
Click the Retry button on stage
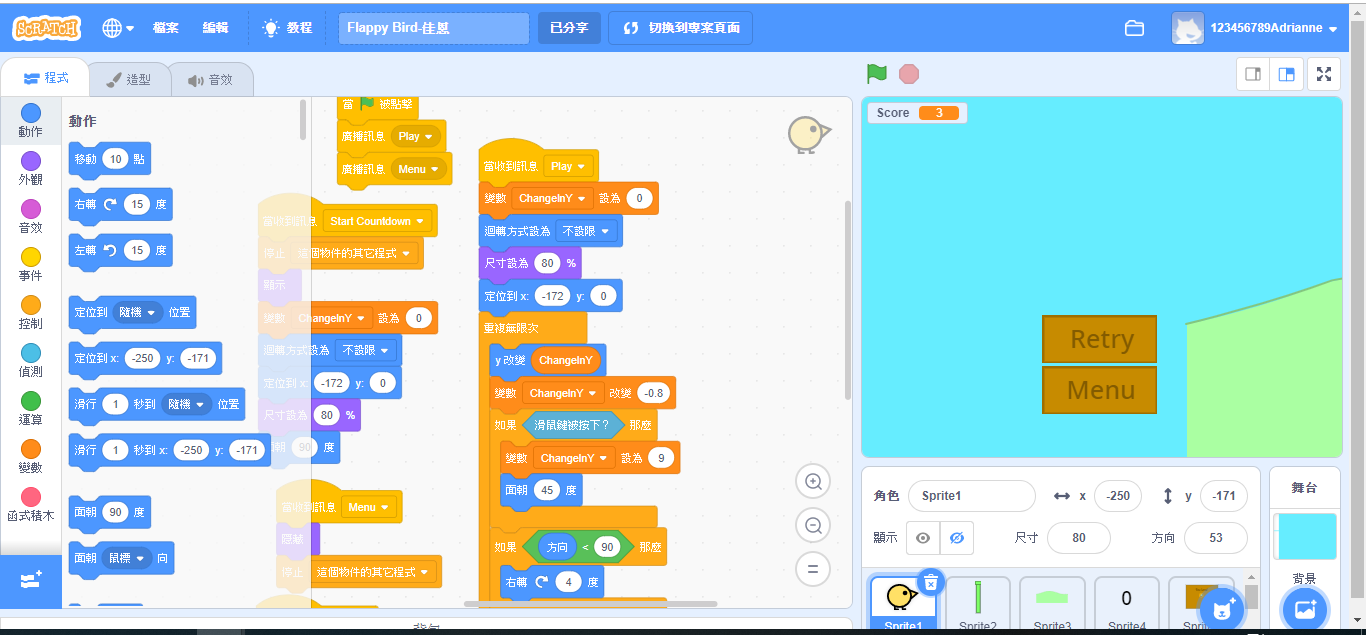[x=1100, y=339]
